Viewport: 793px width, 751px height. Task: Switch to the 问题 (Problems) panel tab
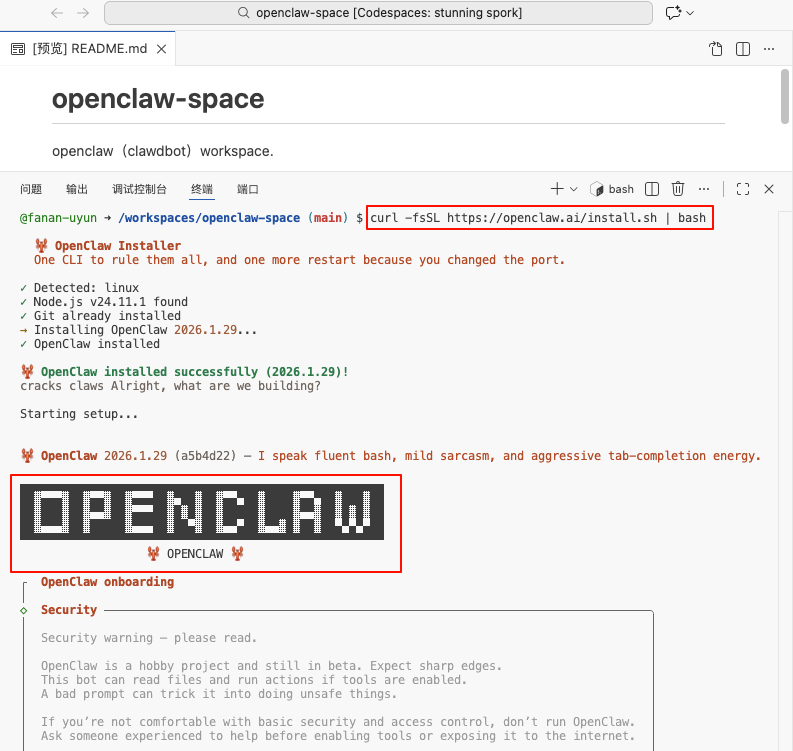pyautogui.click(x=31, y=189)
